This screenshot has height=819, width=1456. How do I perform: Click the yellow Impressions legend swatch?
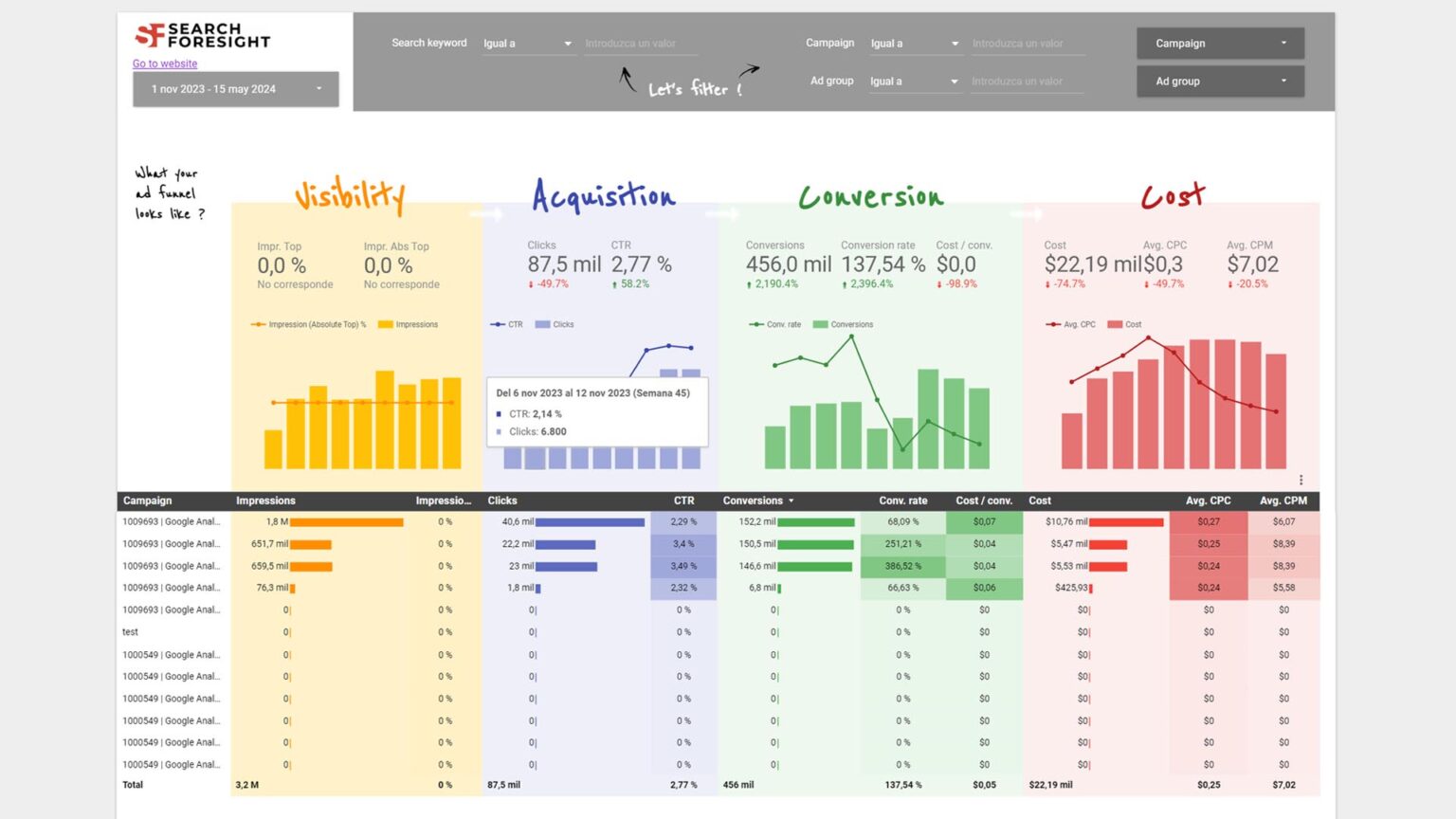click(385, 324)
